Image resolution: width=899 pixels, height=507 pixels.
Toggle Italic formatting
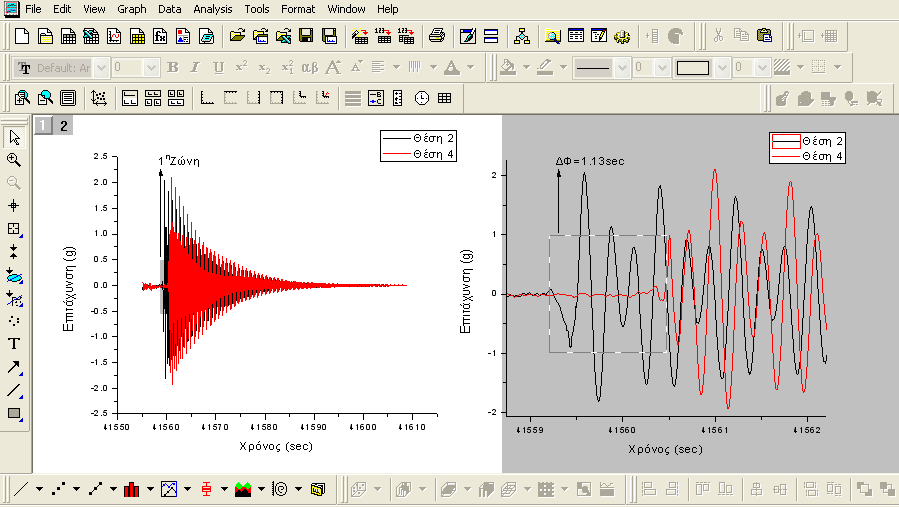click(x=195, y=68)
